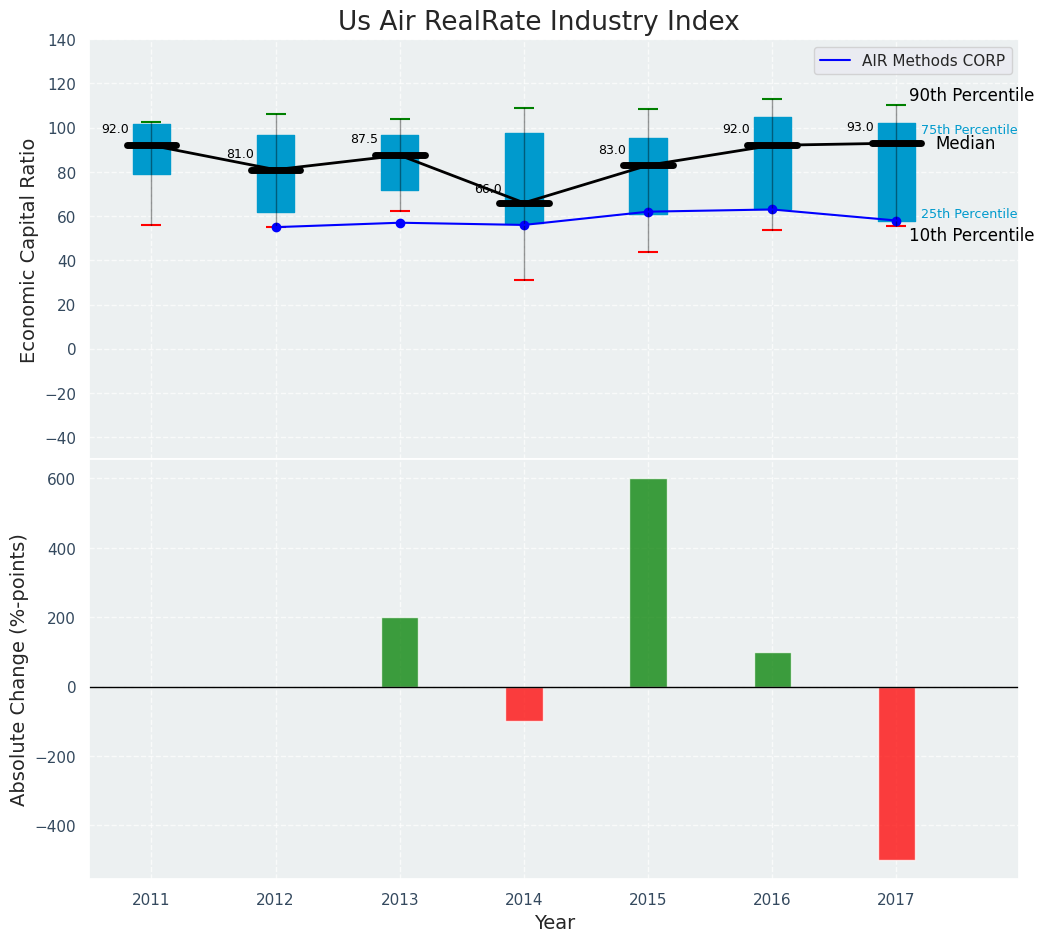Click the 93.0 median value label
This screenshot has width=1044, height=942.
point(860,127)
